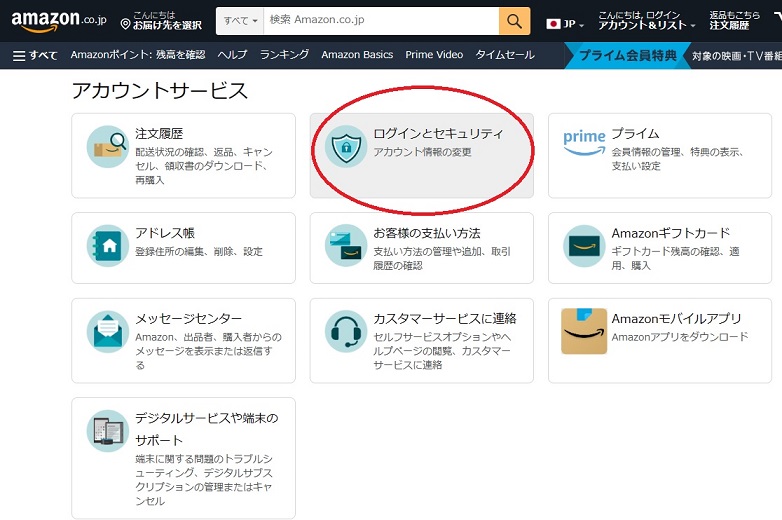Open タイムセール in the nav bar
The height and width of the screenshot is (520, 782).
[x=505, y=55]
